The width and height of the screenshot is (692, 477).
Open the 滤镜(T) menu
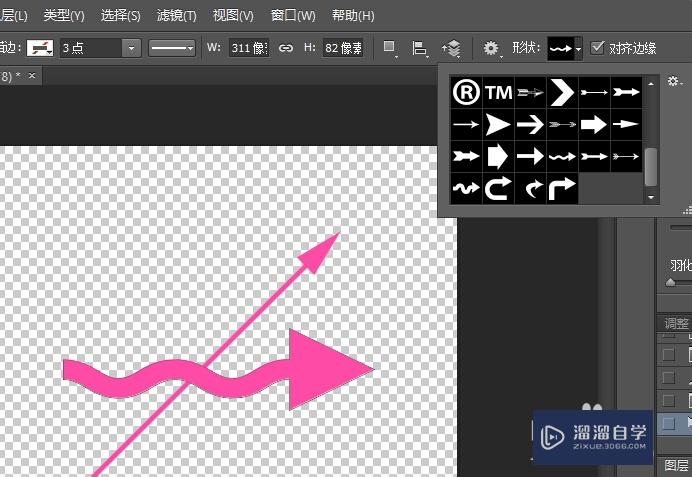[177, 16]
